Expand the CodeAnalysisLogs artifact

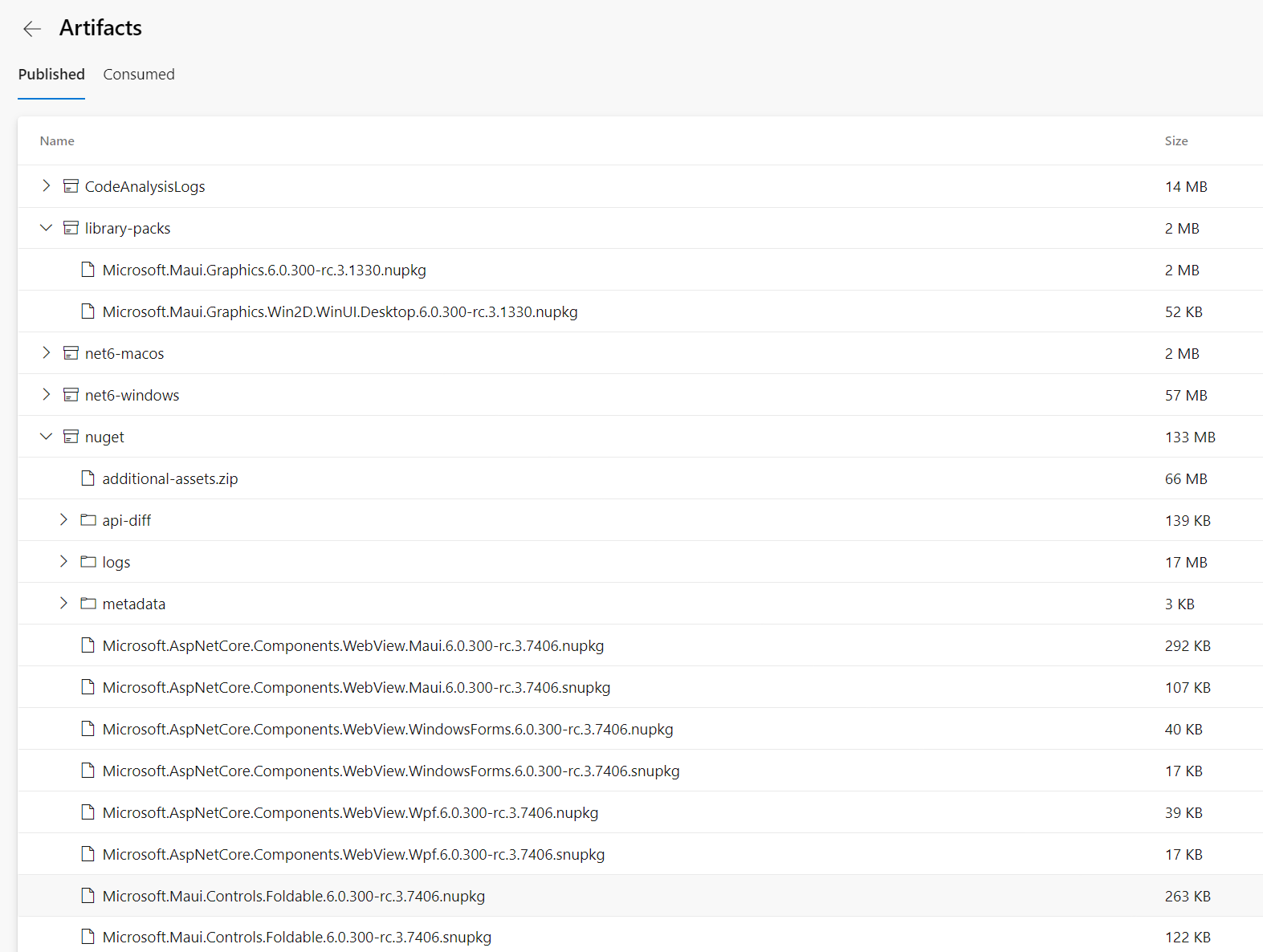point(46,185)
